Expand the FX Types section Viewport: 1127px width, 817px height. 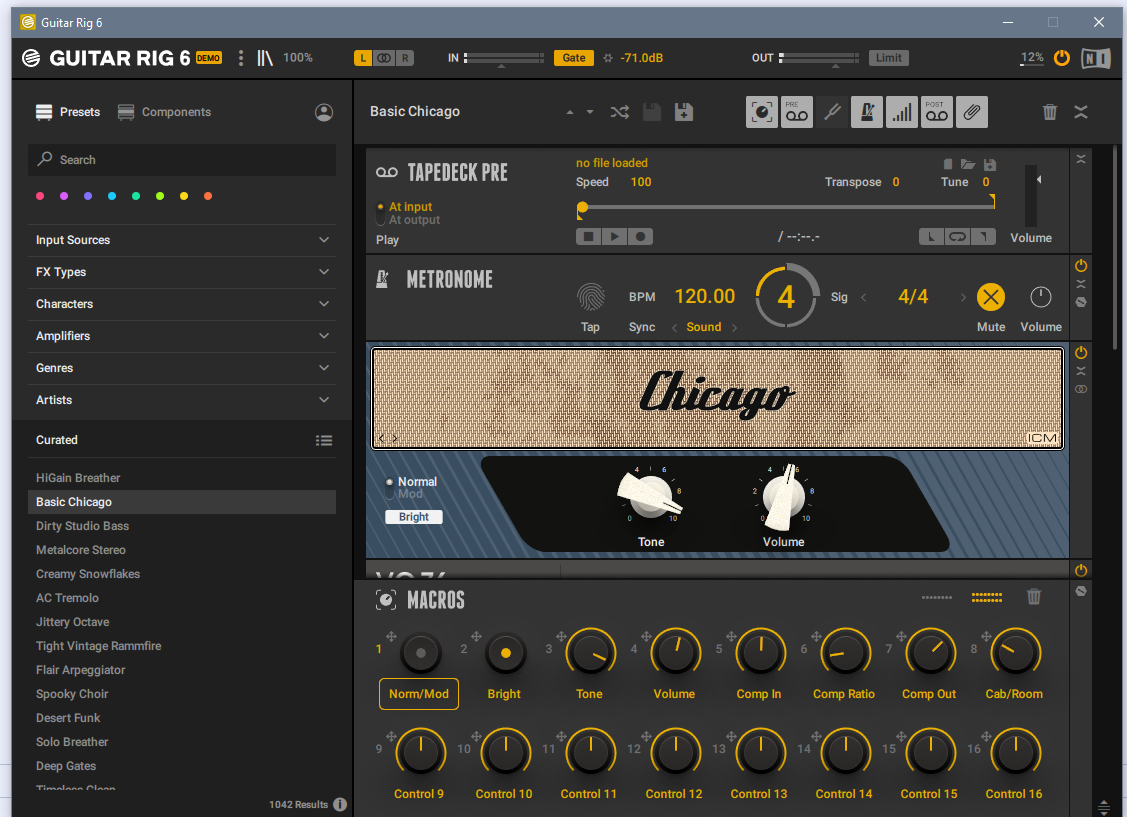(181, 272)
